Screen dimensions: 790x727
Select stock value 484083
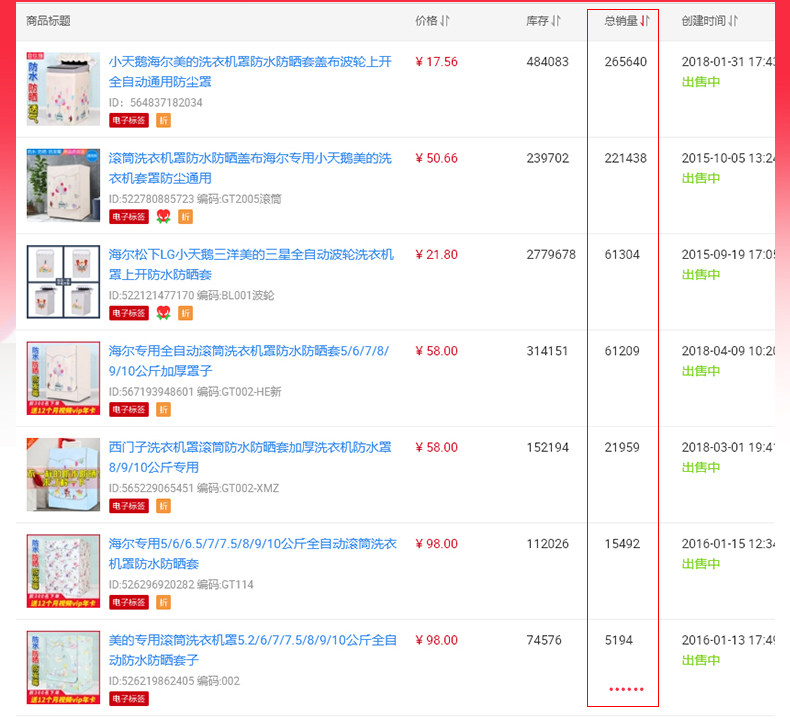point(548,61)
